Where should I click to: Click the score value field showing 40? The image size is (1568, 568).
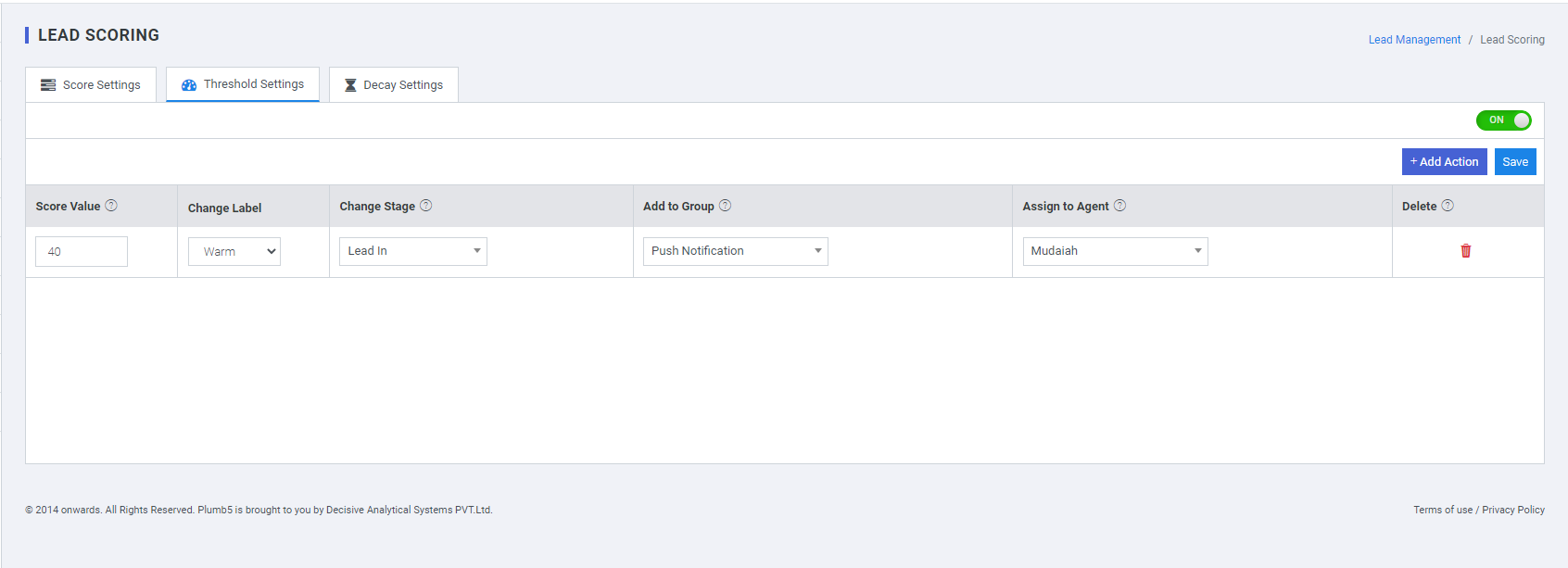82,251
